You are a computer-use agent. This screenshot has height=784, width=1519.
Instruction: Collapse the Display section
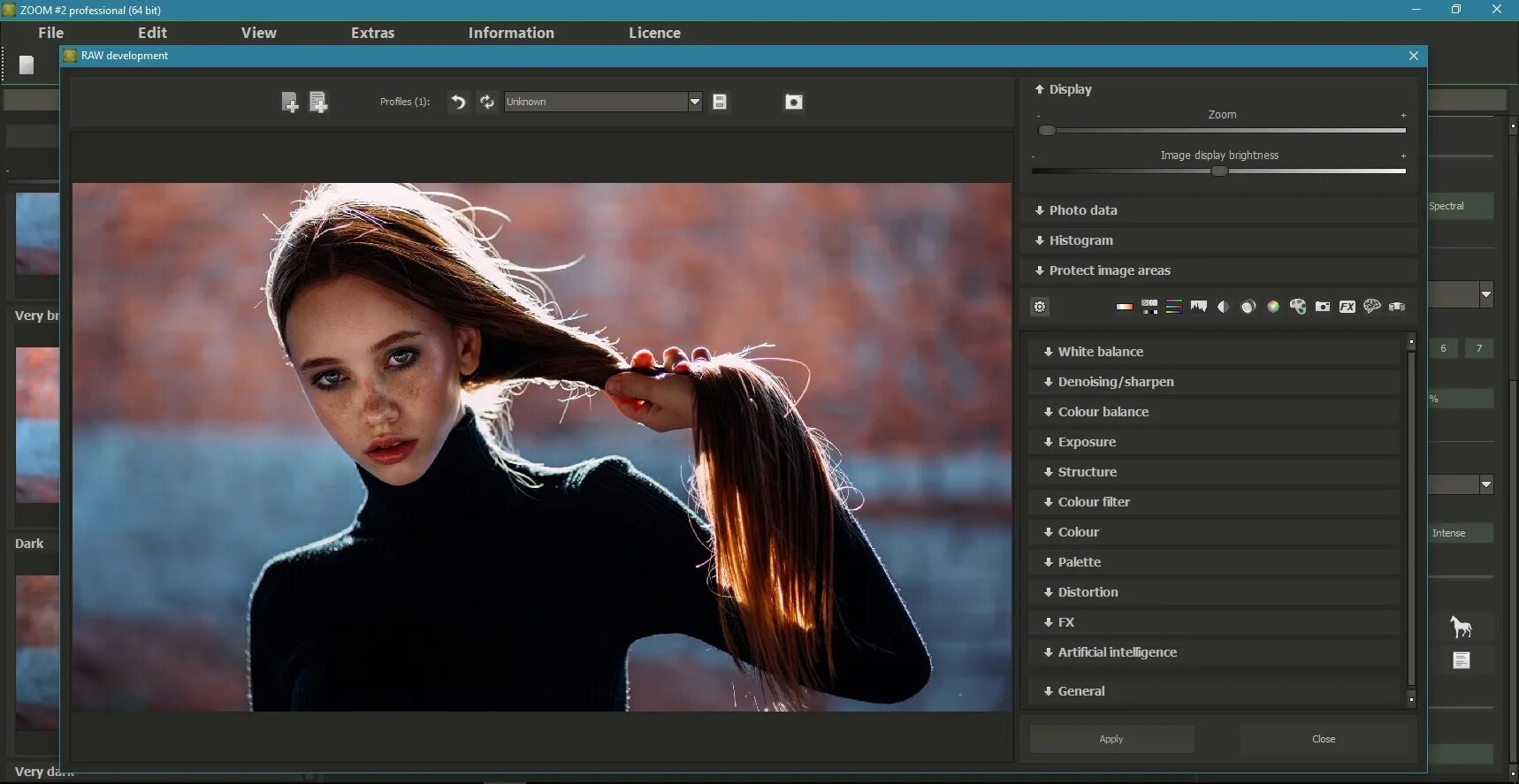(x=1070, y=89)
